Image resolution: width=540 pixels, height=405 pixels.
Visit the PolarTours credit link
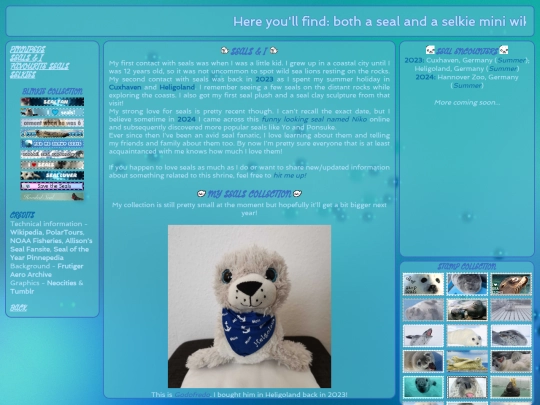click(x=64, y=232)
